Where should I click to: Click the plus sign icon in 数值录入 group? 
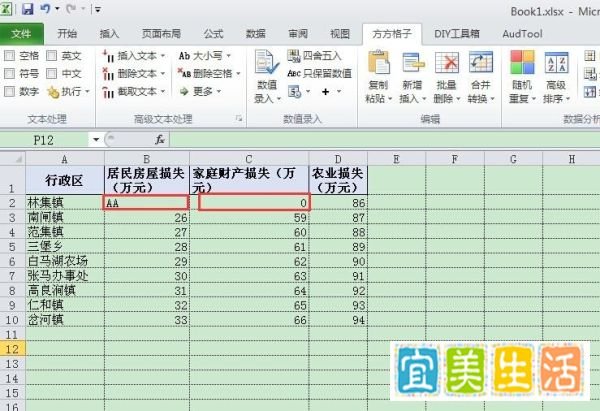point(326,91)
